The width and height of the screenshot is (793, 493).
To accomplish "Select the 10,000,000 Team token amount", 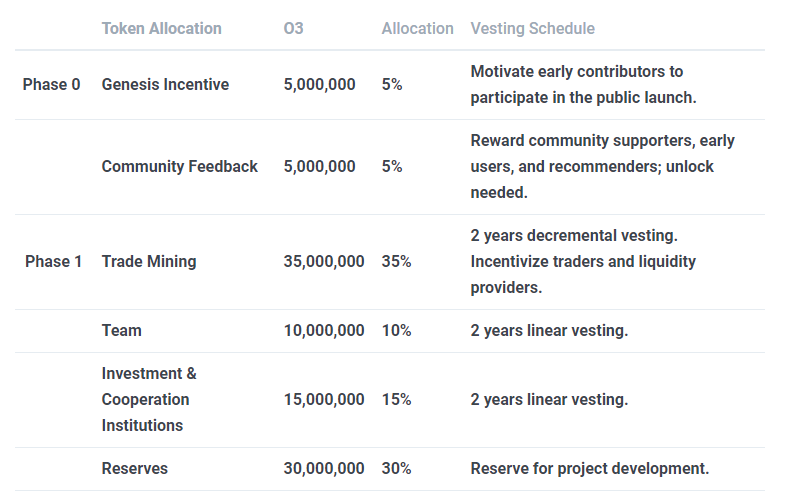I will [x=324, y=331].
